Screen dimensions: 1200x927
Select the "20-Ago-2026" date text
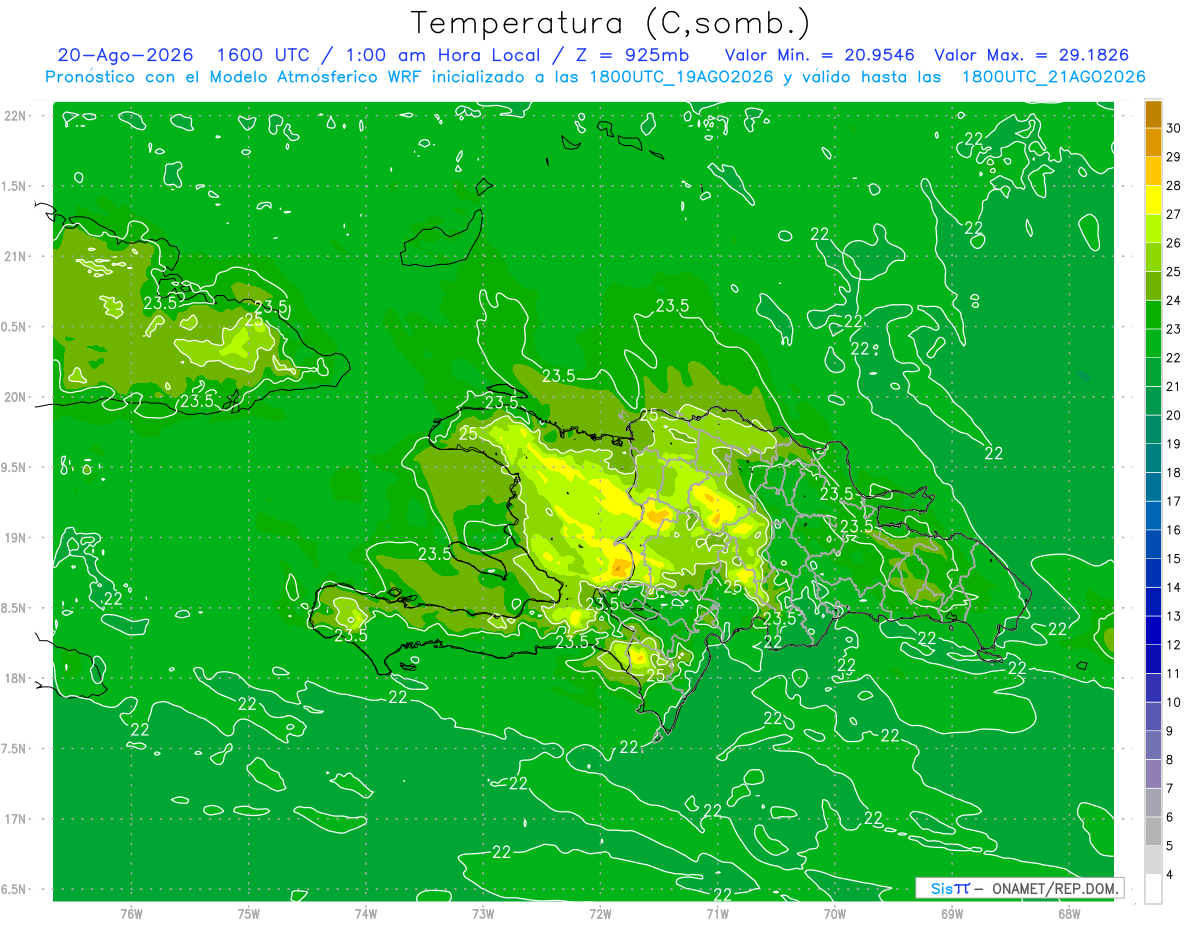pos(125,55)
